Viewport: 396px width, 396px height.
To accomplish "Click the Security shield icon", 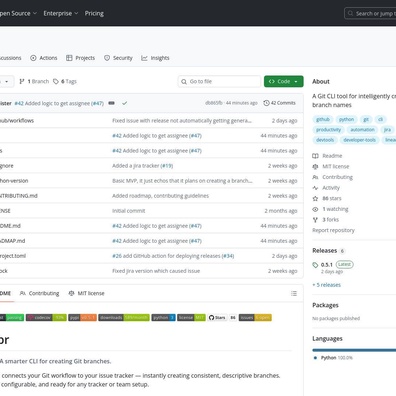I will pyautogui.click(x=107, y=58).
